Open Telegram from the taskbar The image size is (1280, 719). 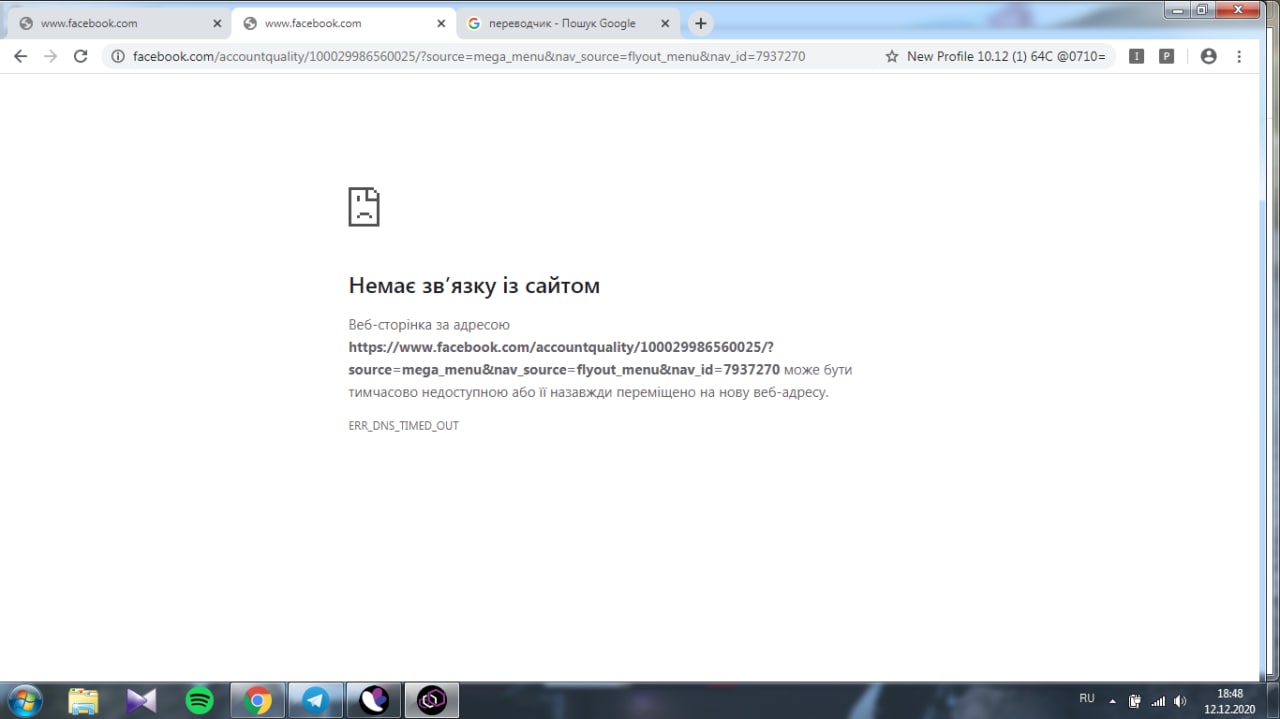[316, 701]
